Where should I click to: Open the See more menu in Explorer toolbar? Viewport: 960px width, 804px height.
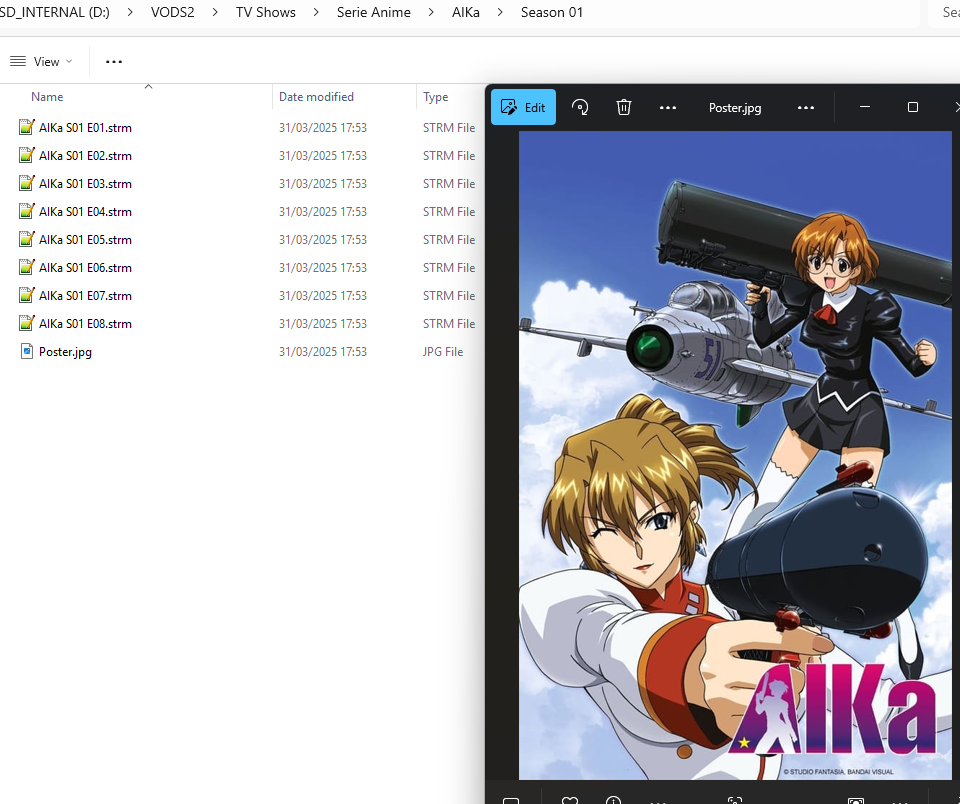tap(113, 61)
